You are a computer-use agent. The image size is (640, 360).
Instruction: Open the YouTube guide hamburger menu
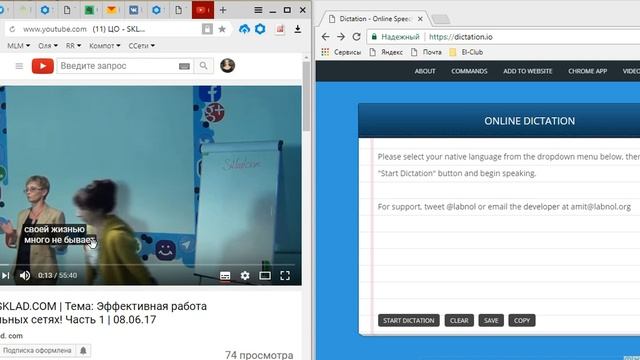(19, 66)
